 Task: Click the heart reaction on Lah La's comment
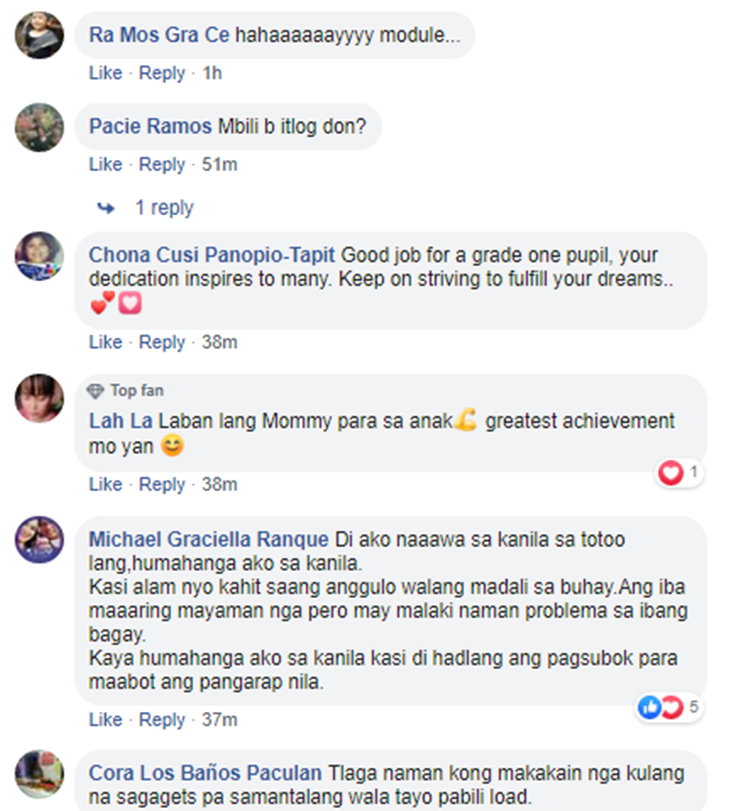[x=670, y=472]
